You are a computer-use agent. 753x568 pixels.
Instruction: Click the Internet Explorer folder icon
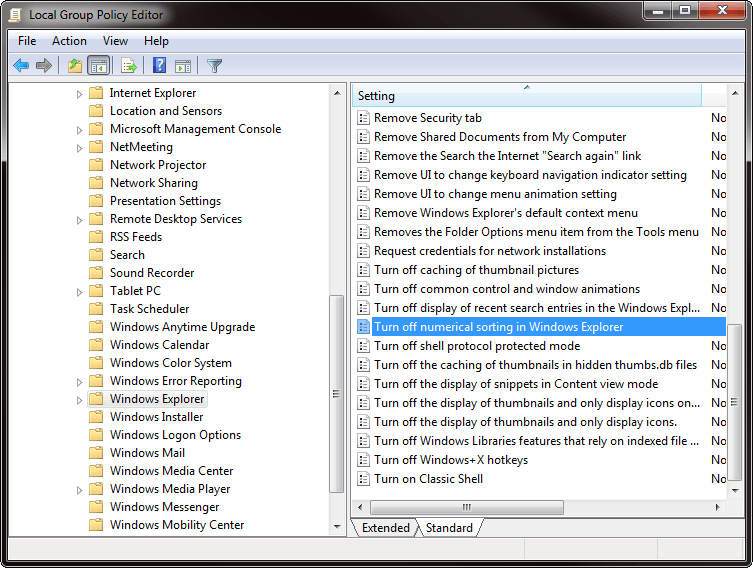click(96, 93)
